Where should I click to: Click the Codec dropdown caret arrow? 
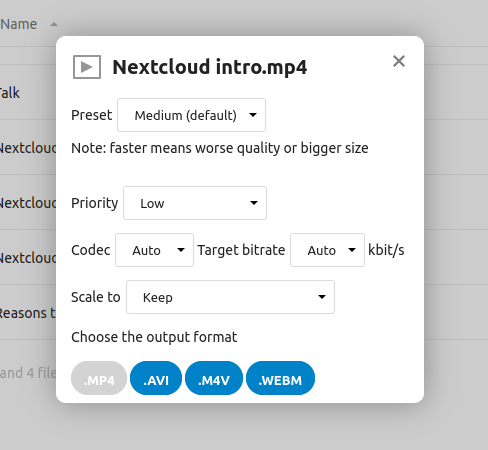pos(181,250)
